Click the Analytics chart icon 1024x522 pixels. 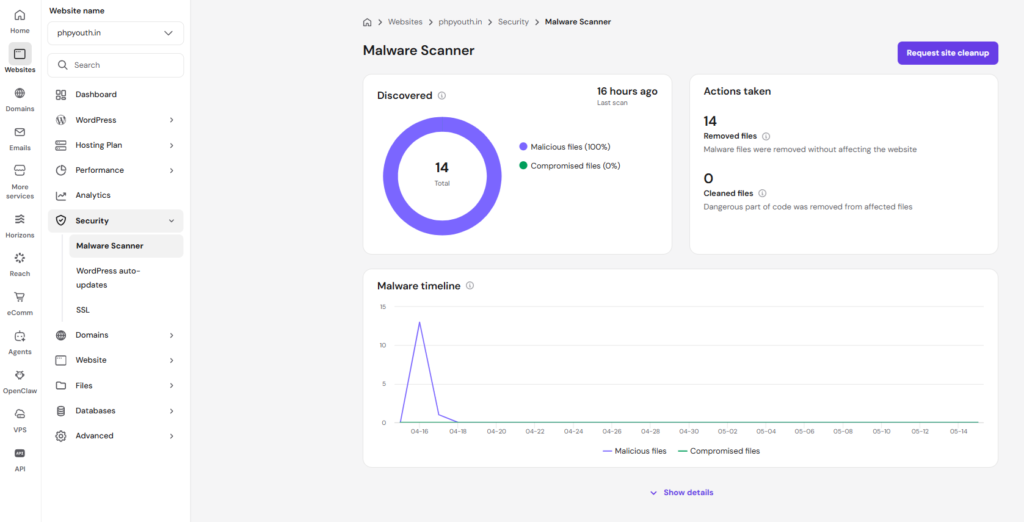pyautogui.click(x=61, y=195)
